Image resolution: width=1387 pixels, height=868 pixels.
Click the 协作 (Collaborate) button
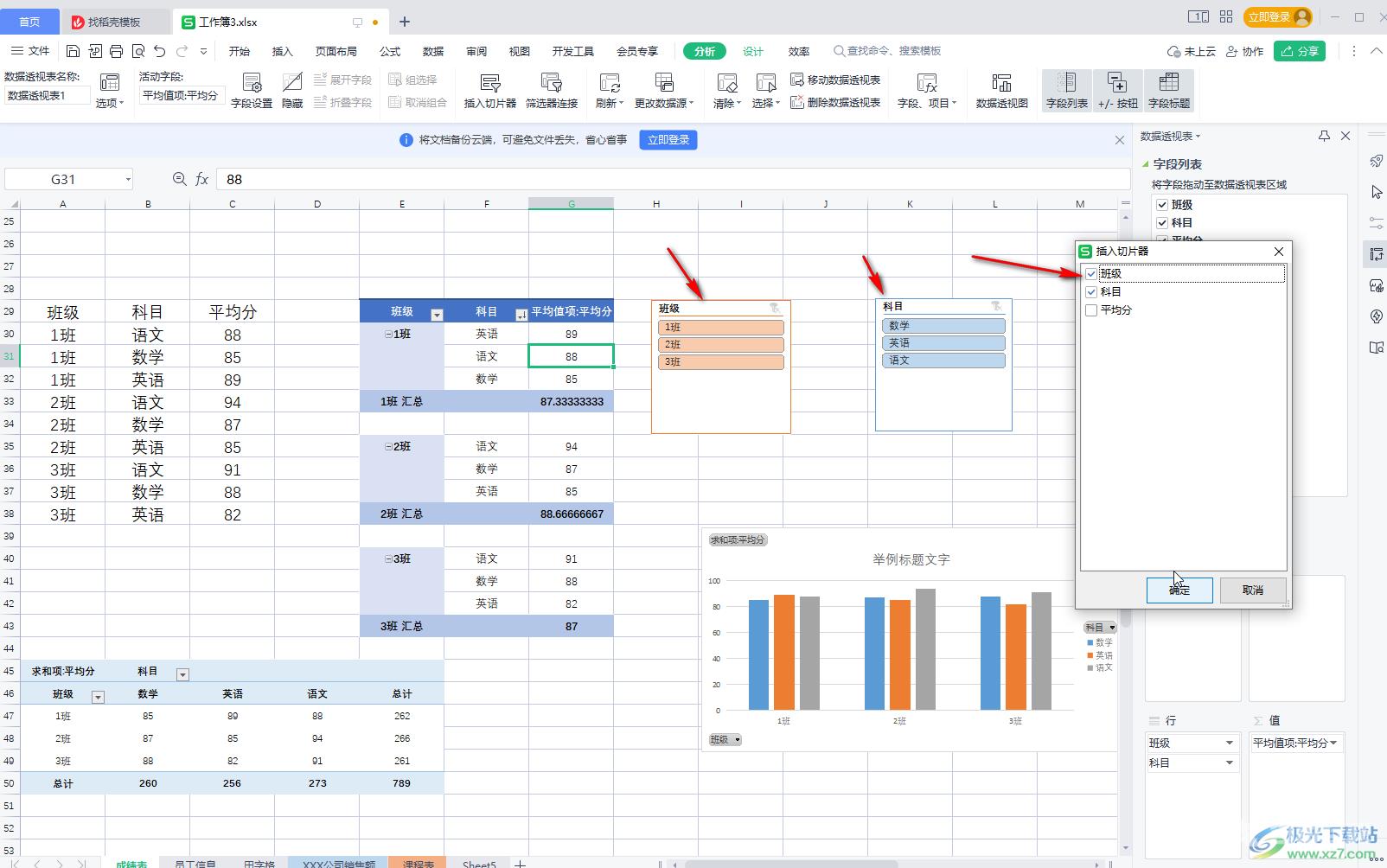1244,51
